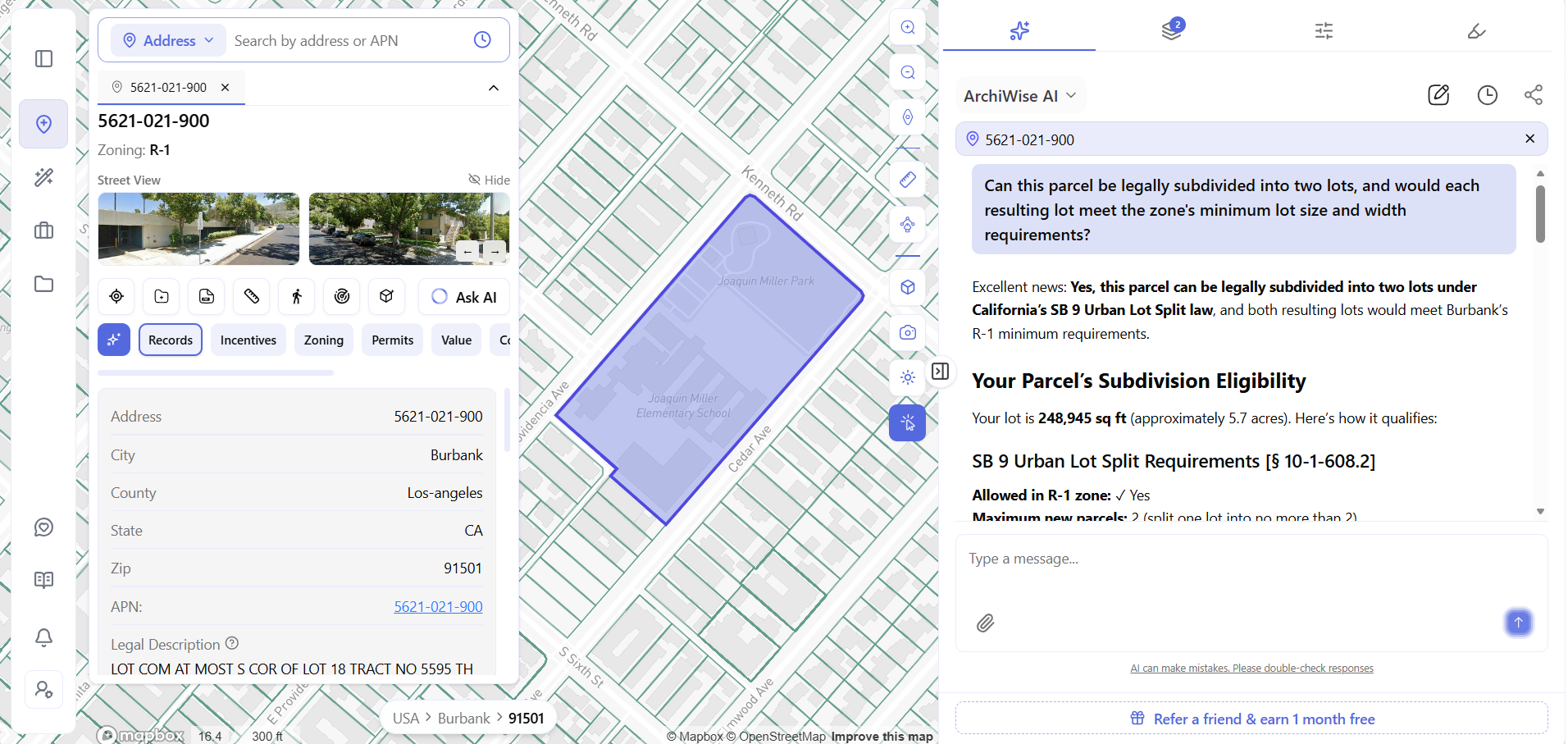Switch to the AI assistant sparkle tab
Screen dimensions: 1568x744
tap(1019, 31)
